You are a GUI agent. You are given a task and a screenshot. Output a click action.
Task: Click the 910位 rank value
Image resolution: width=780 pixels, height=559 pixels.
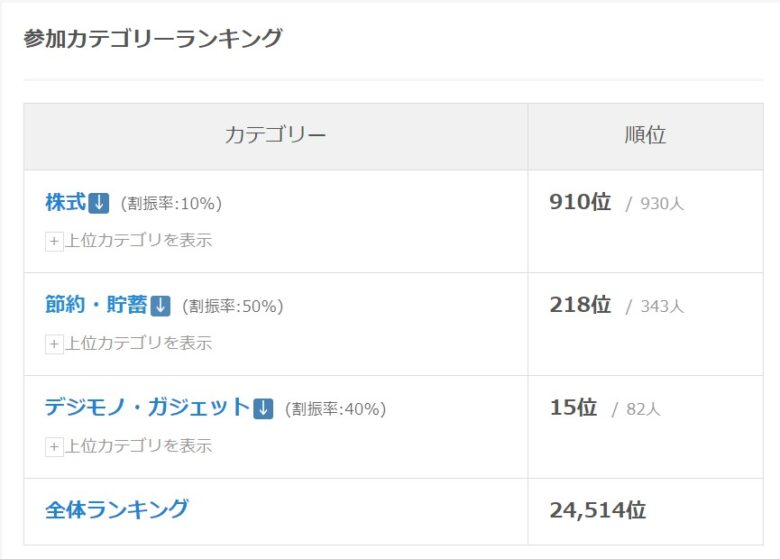580,202
